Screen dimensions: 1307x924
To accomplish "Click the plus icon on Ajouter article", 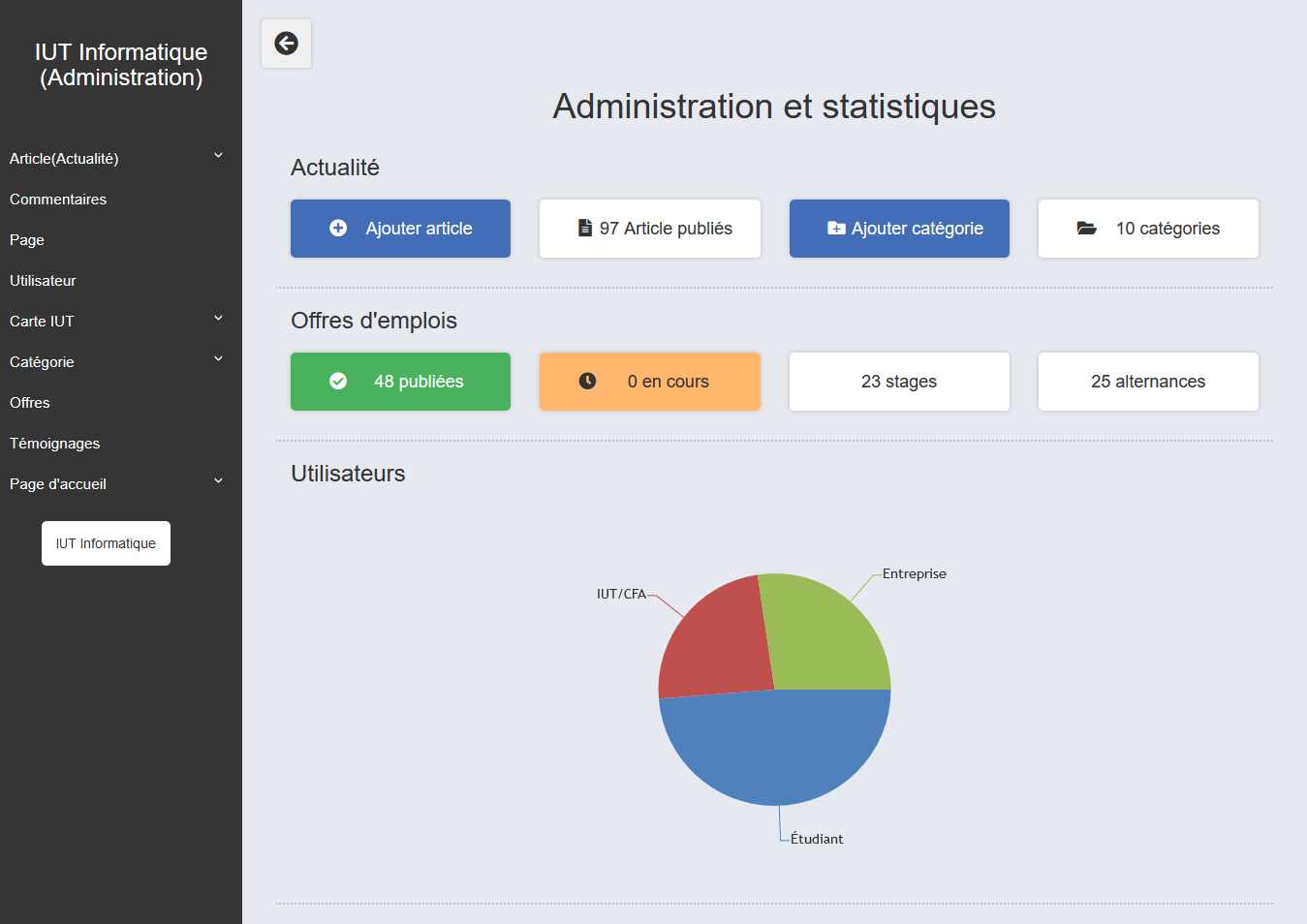I will [338, 229].
